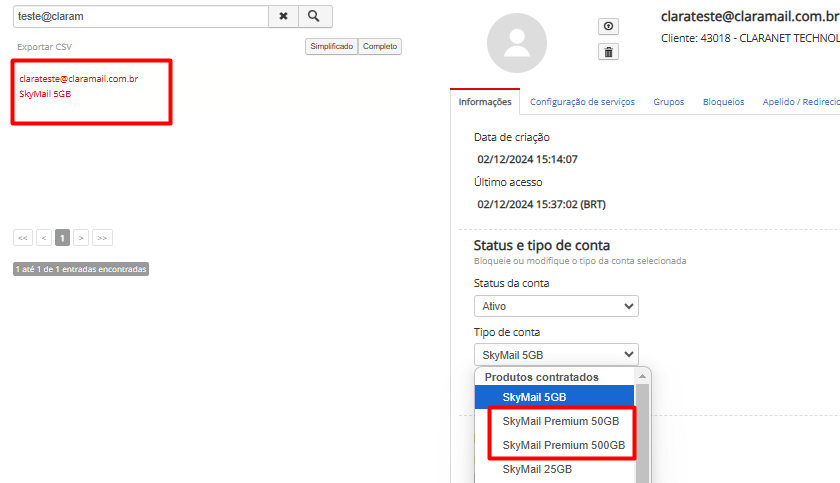Open the Configuração de serviços tab
Screen dimensions: 840x483
(585, 102)
